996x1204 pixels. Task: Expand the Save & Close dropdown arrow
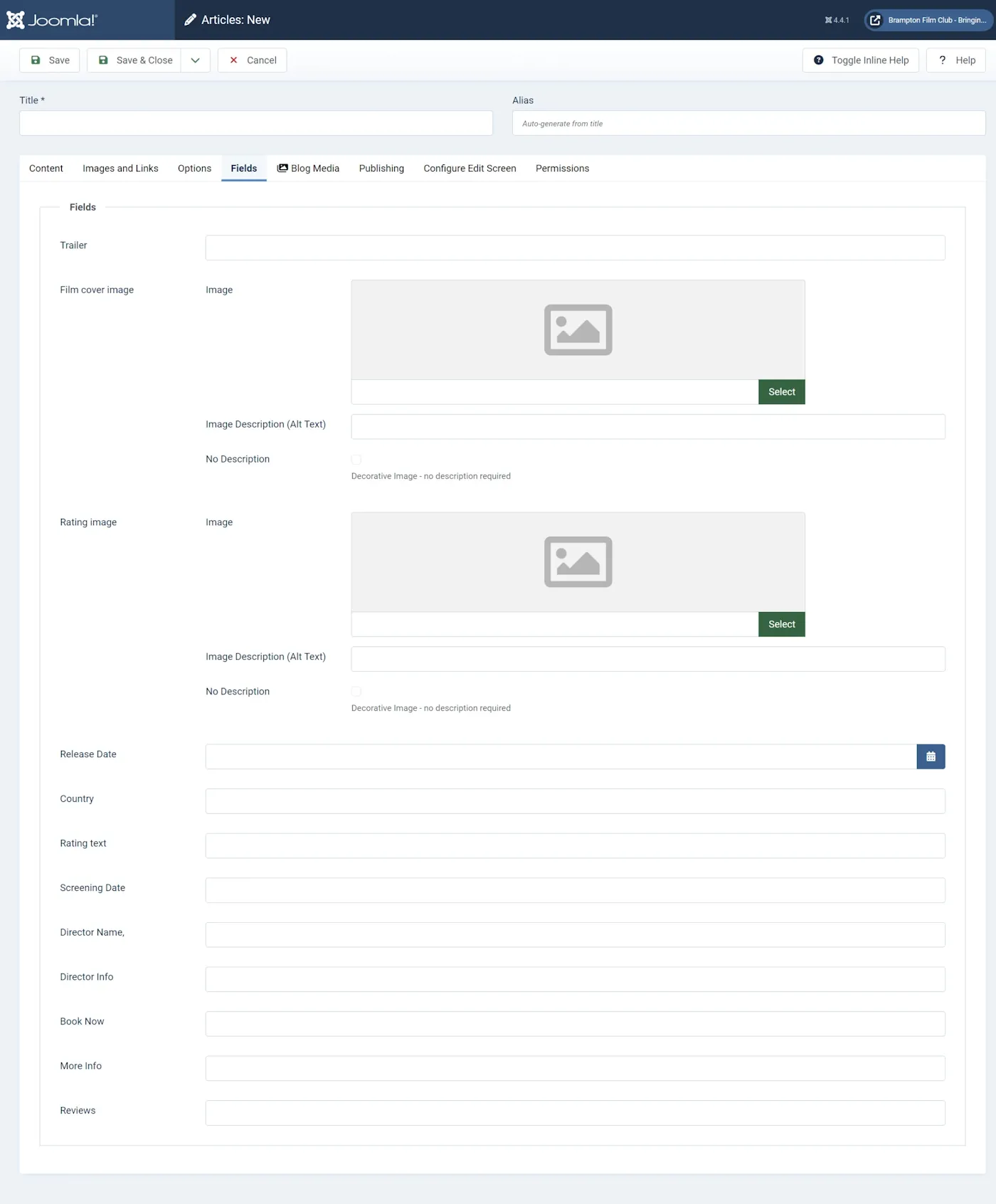[195, 60]
